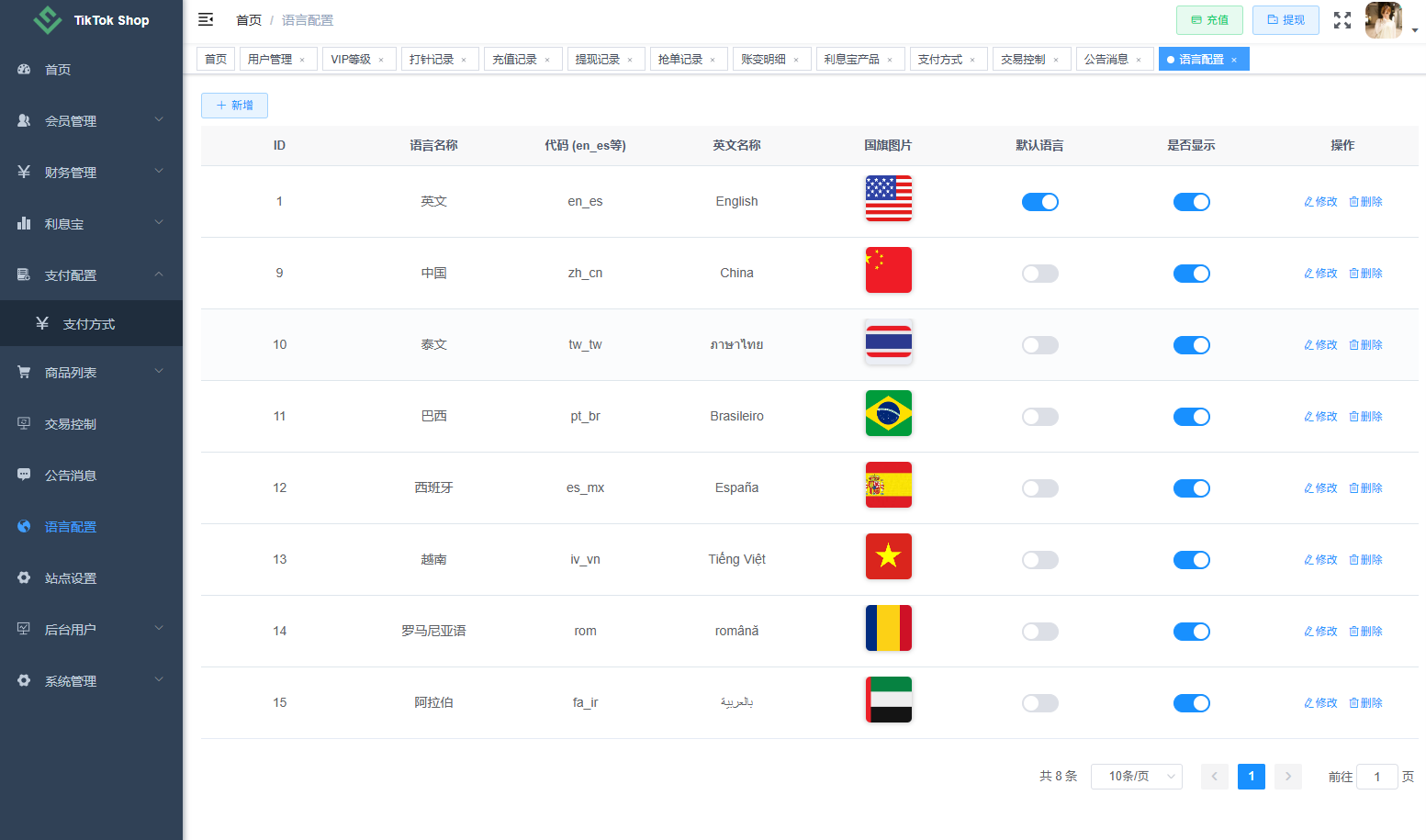Click the page number jump input field
This screenshot has height=840, width=1426.
1377,777
